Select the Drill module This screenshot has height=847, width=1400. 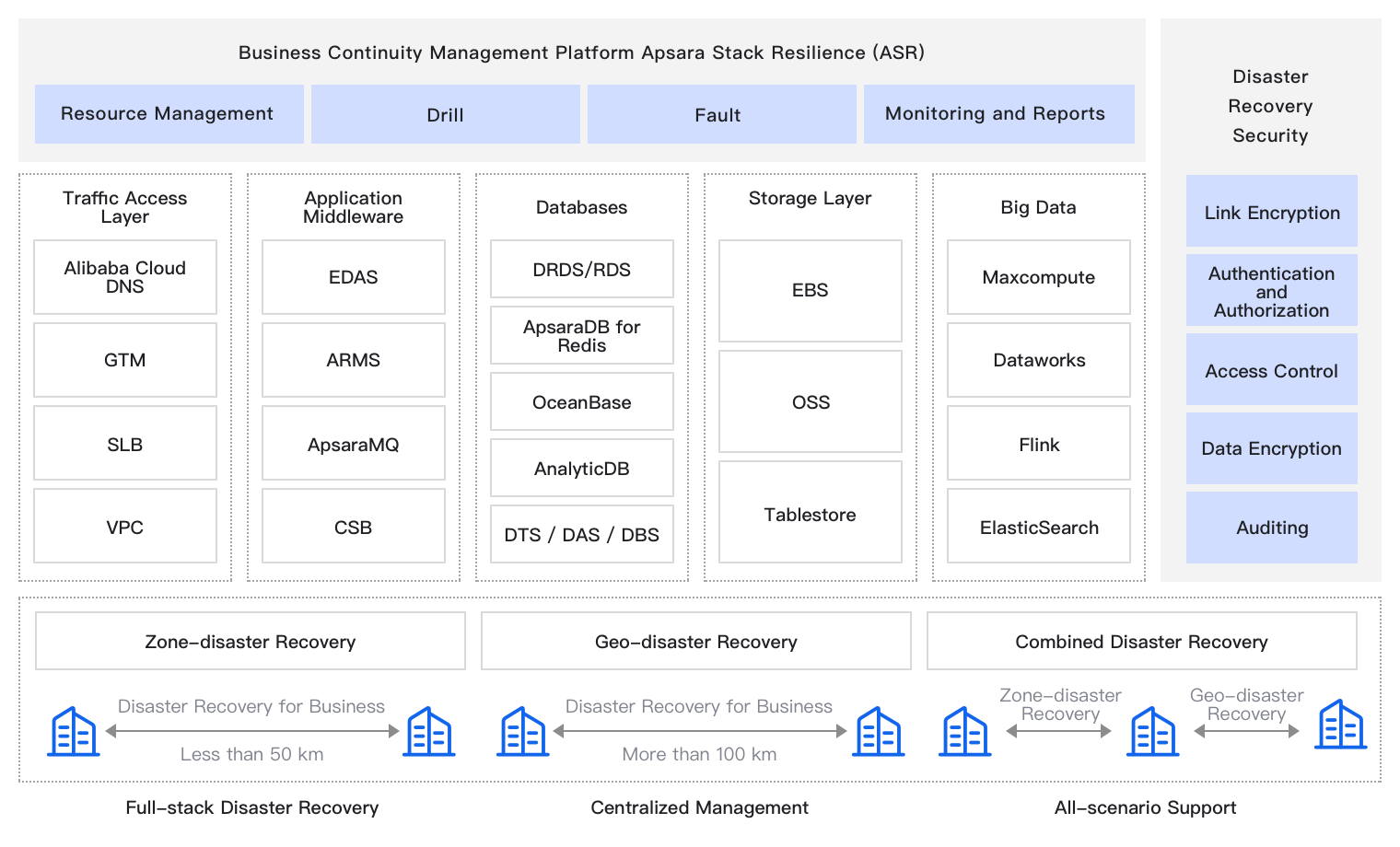445,113
